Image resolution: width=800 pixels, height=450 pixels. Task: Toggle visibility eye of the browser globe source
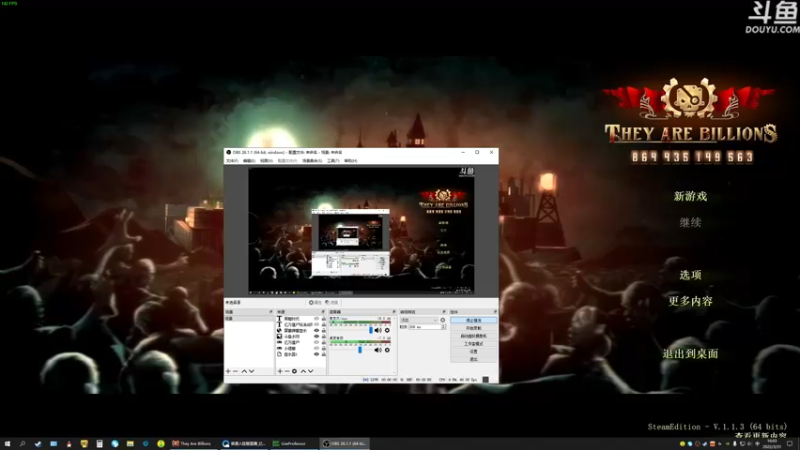coord(316,331)
